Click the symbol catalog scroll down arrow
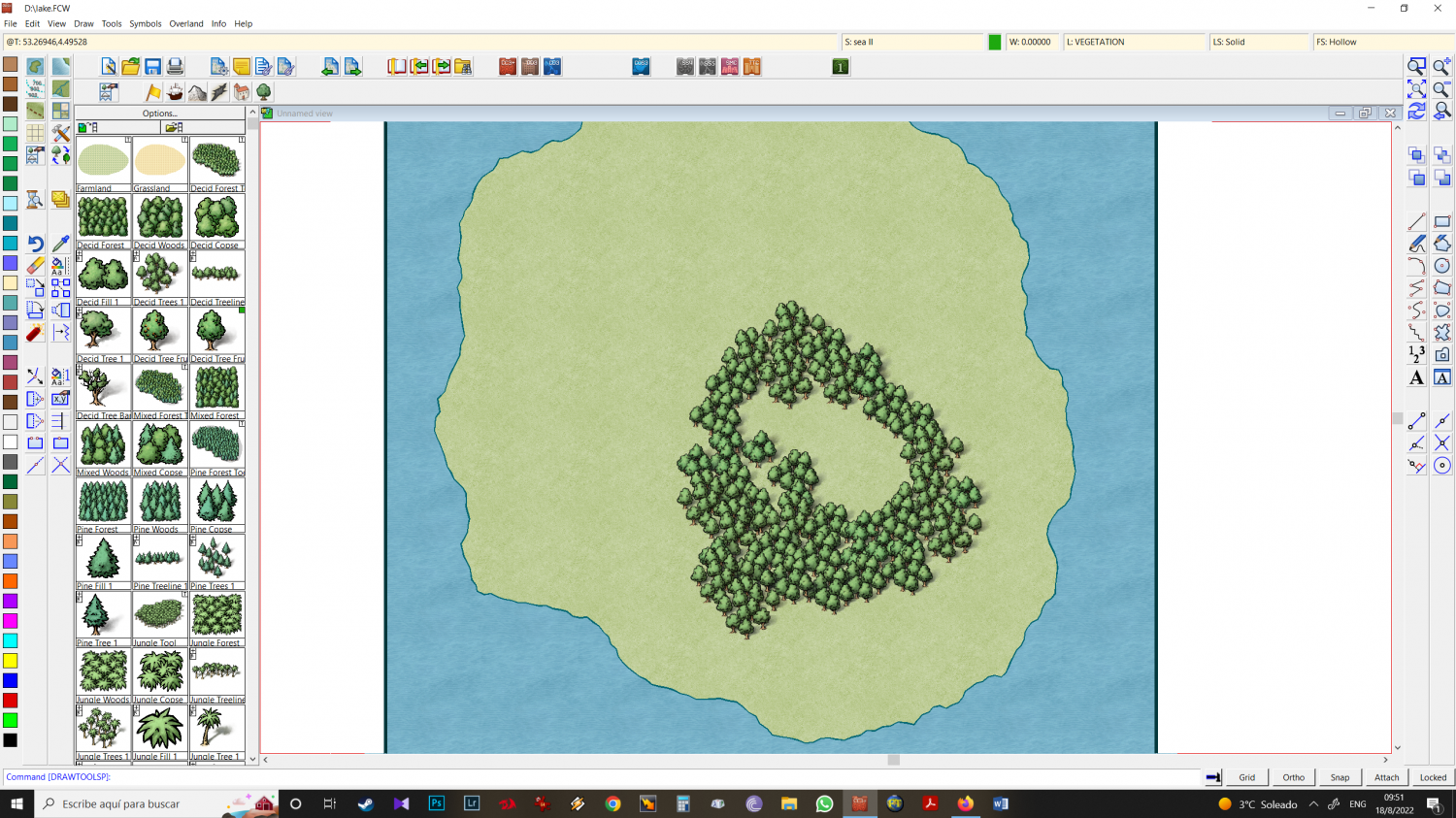Viewport: 1456px width, 818px height. click(x=253, y=759)
